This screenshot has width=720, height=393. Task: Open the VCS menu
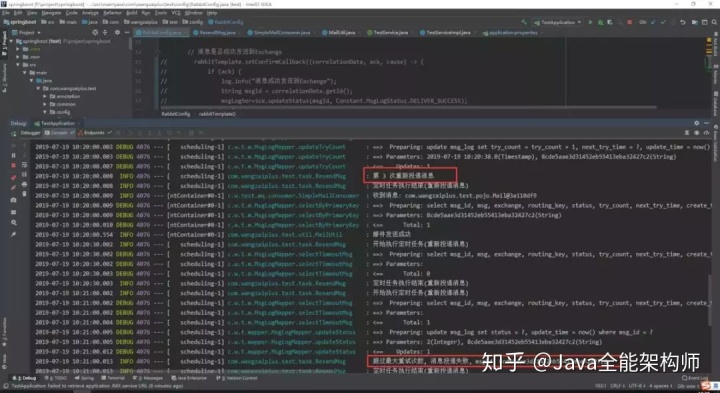tap(176, 13)
